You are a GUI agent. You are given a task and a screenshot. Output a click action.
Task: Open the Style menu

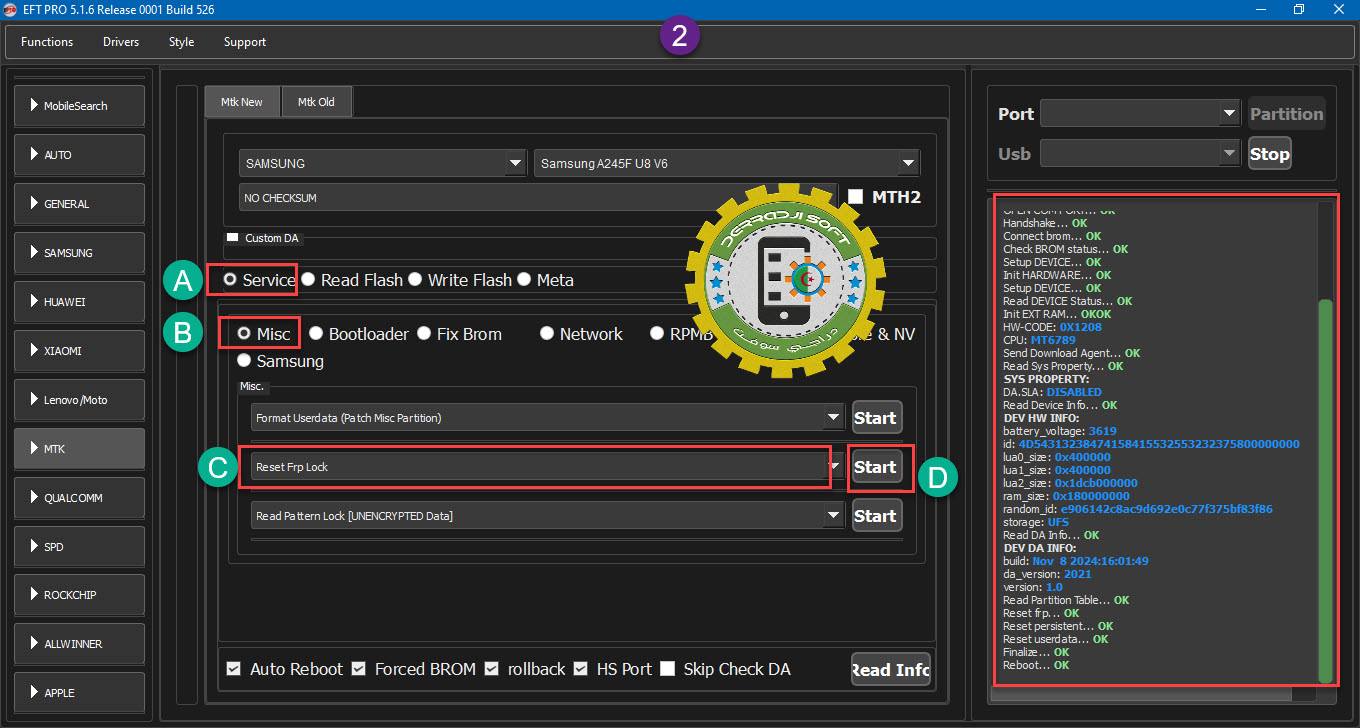(x=181, y=42)
